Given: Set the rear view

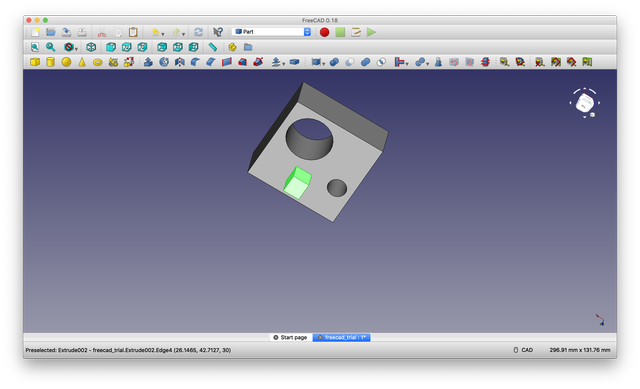Looking at the screenshot, I should (162, 47).
